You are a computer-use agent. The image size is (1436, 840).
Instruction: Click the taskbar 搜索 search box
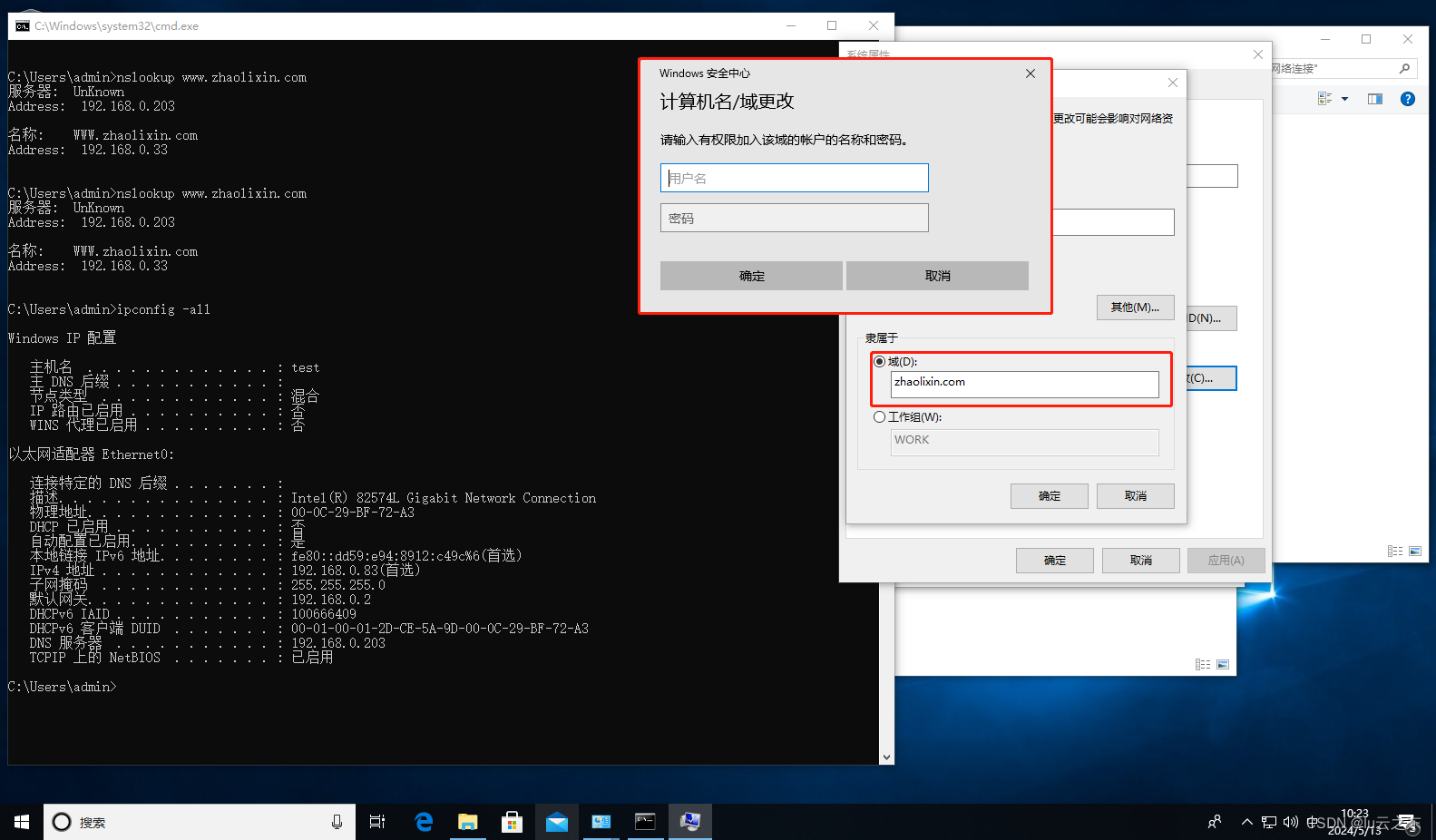[200, 822]
